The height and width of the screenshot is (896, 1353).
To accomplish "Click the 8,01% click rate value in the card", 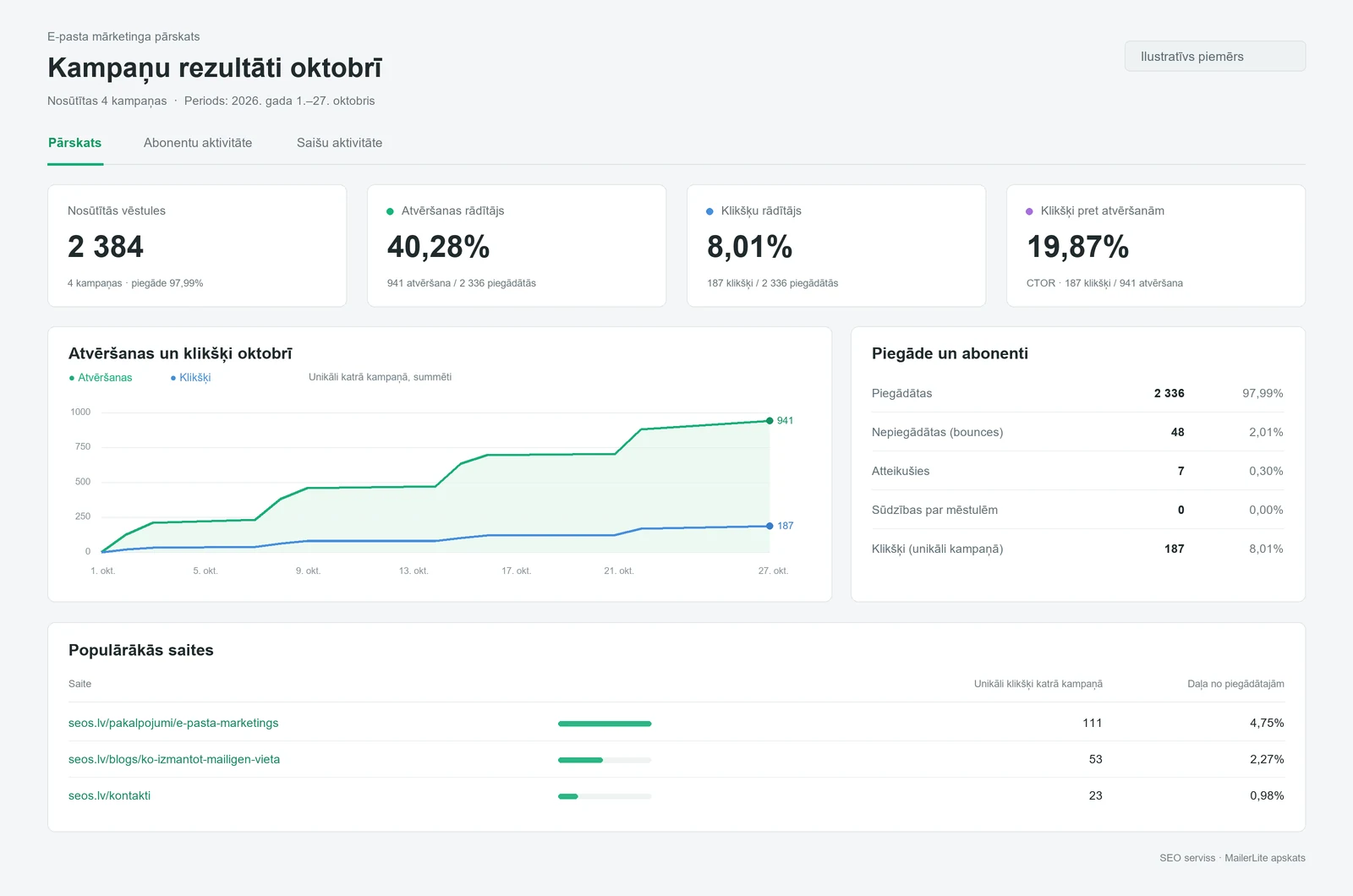I will [749, 247].
